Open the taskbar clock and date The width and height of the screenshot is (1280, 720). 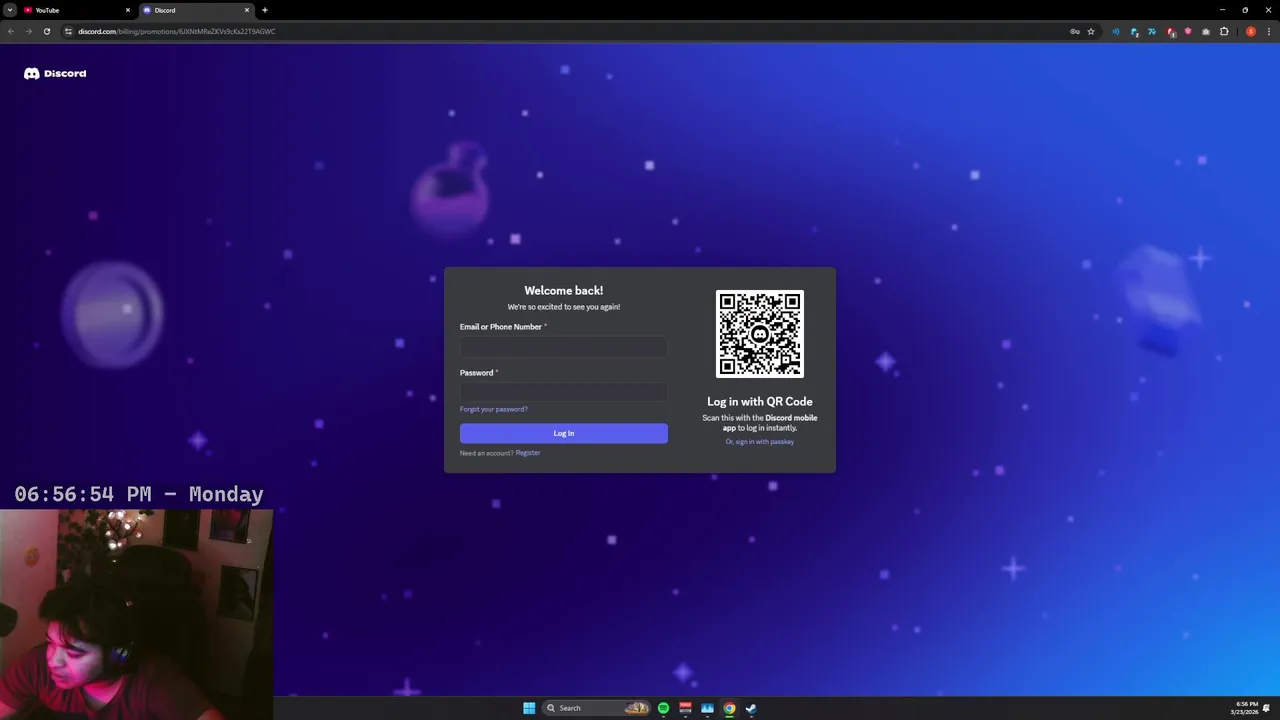point(1247,708)
